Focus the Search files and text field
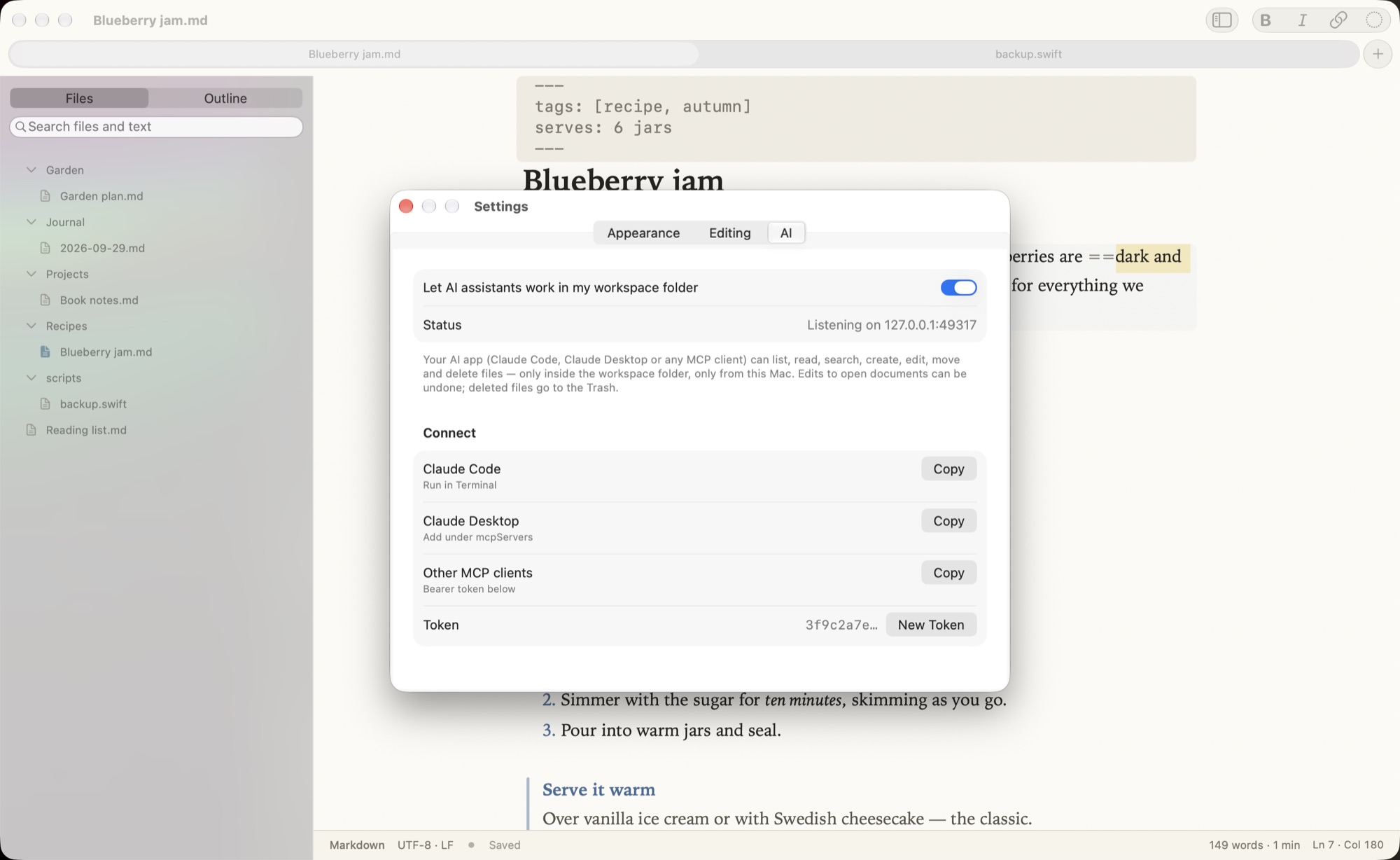The width and height of the screenshot is (1400, 860). tap(156, 127)
